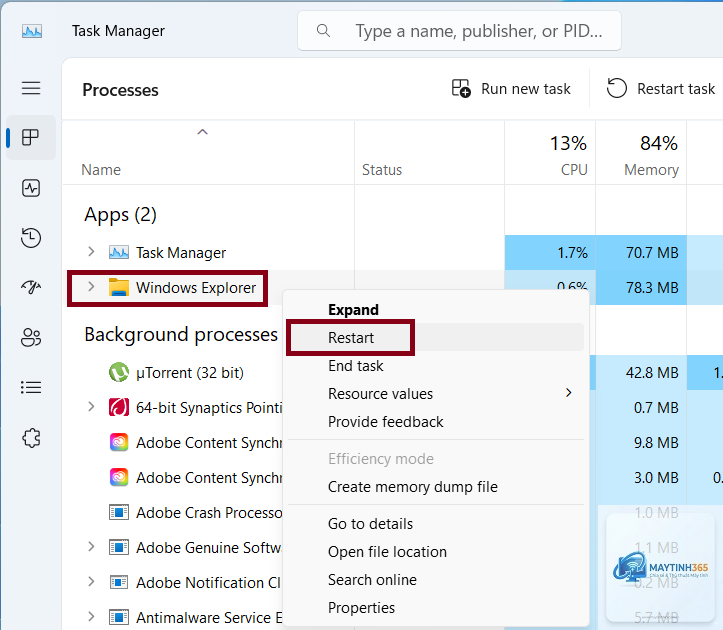Sort by the Status column header
The width and height of the screenshot is (723, 630).
coord(429,153)
